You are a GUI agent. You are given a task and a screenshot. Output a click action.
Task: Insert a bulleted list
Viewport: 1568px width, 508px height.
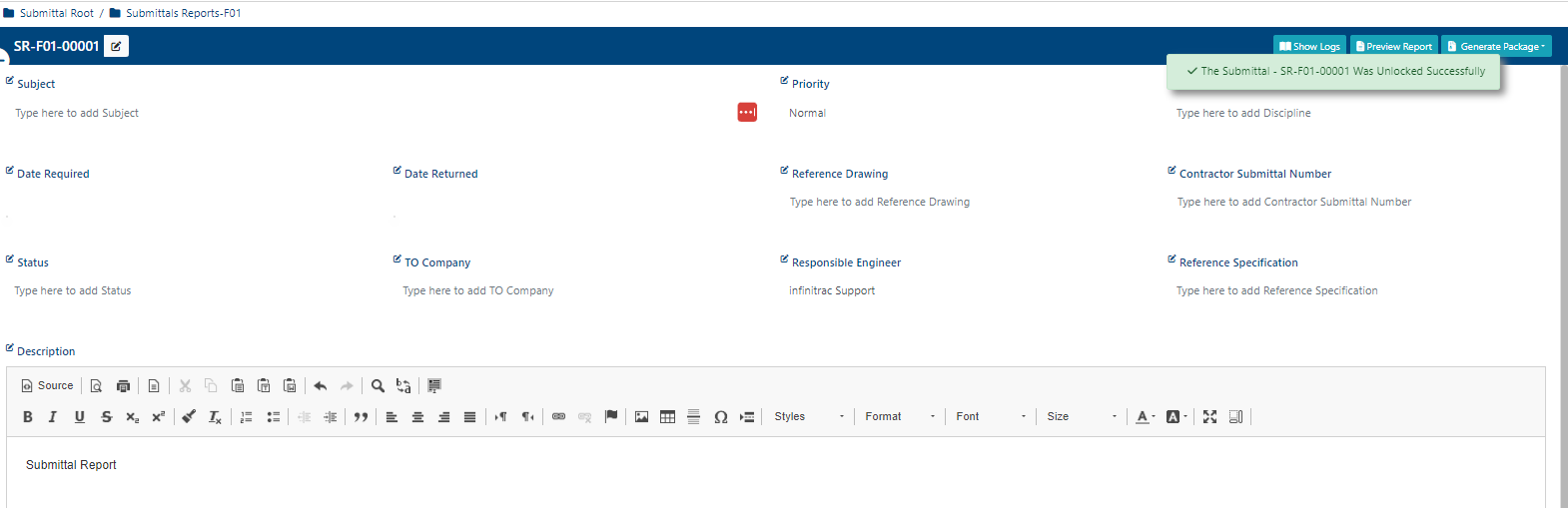click(273, 417)
